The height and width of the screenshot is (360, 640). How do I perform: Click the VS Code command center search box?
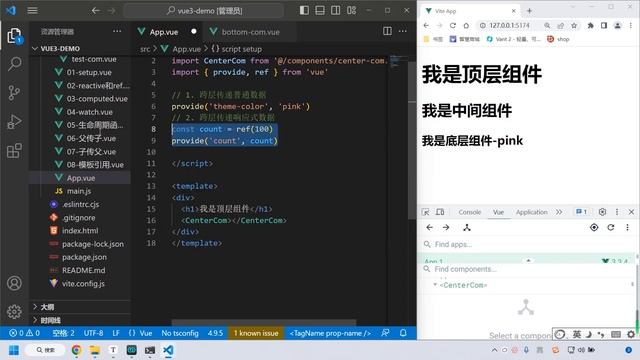coord(204,11)
